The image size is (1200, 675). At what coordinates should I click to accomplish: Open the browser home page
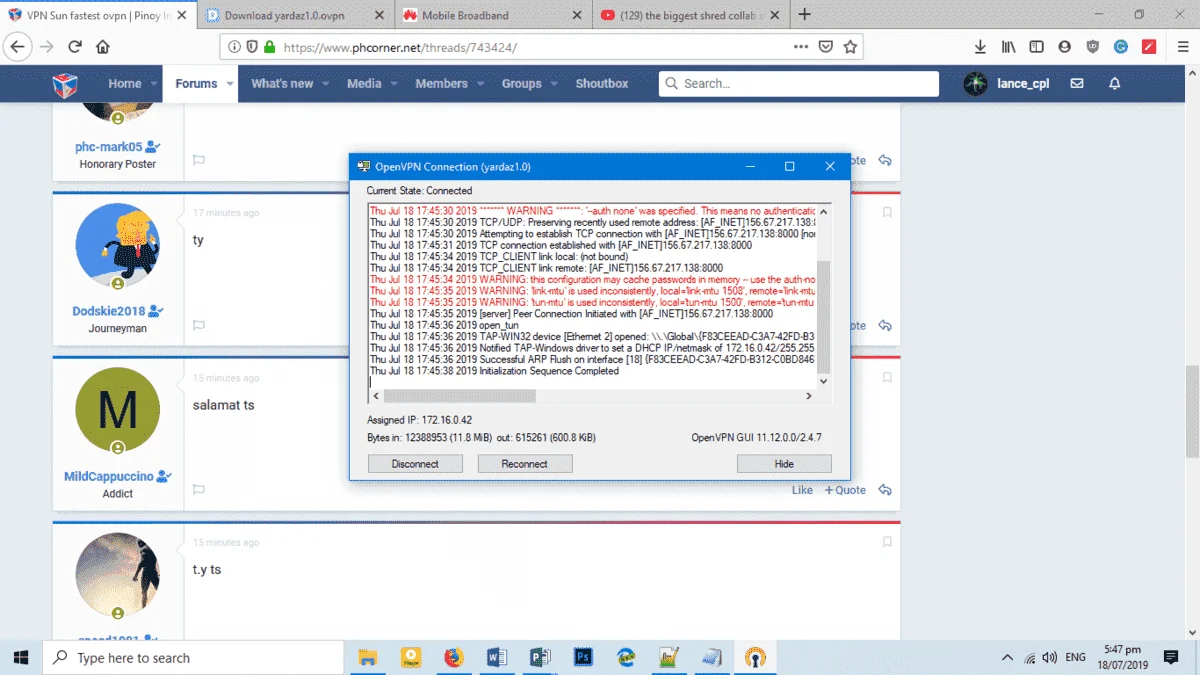[x=103, y=46]
